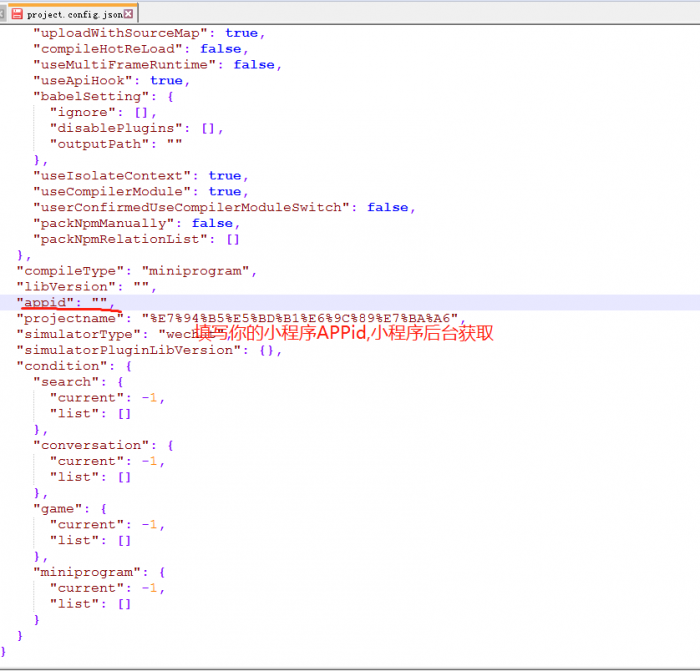Click the false value of useMultiFrameRuntime
The width and height of the screenshot is (700, 671).
(x=254, y=65)
